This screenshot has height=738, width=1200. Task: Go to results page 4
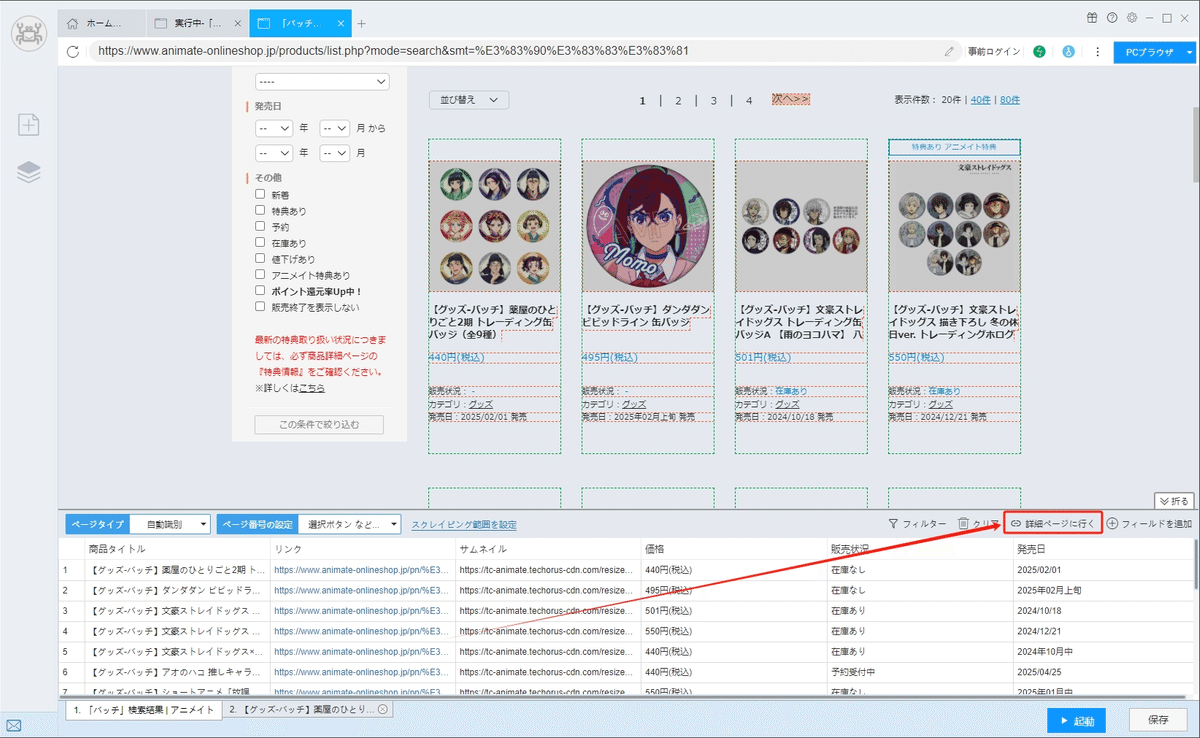click(x=749, y=100)
